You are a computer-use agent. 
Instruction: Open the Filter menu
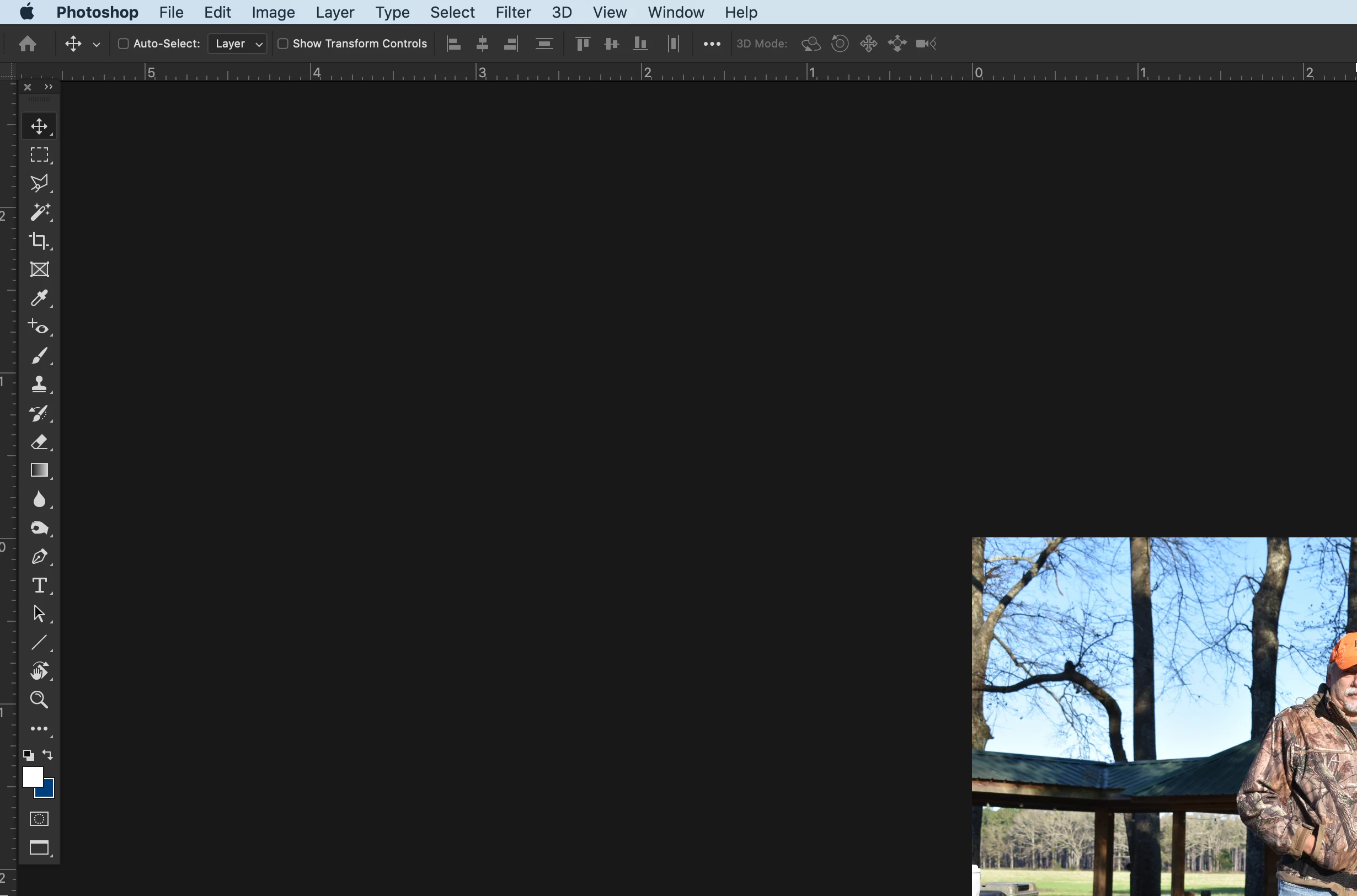[x=512, y=12]
